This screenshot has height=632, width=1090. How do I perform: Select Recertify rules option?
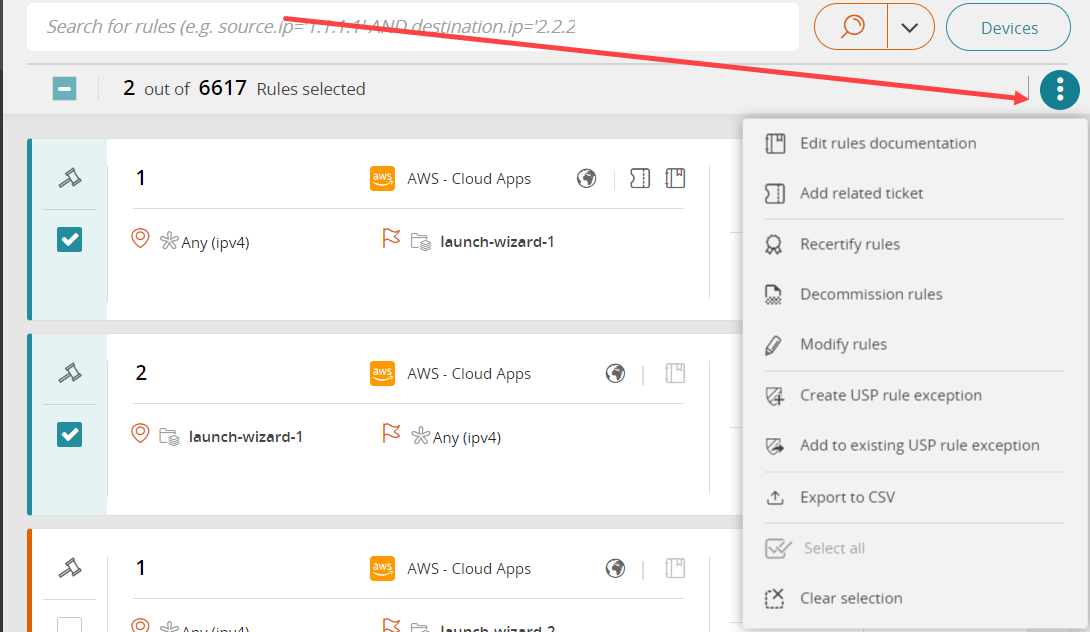(x=849, y=244)
